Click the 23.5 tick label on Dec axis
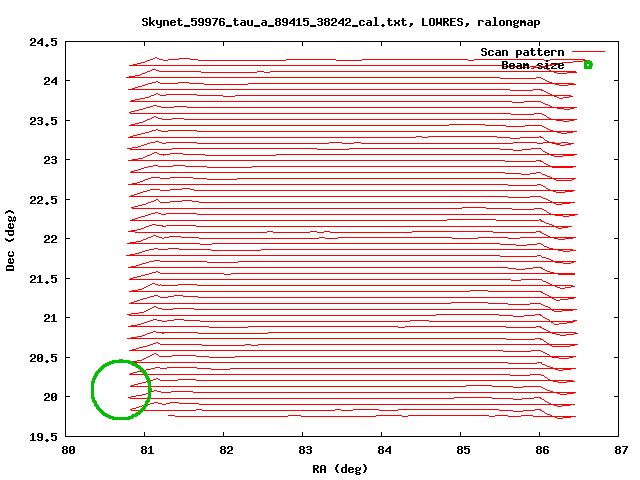Screen dimensions: 640x480 click(43, 121)
